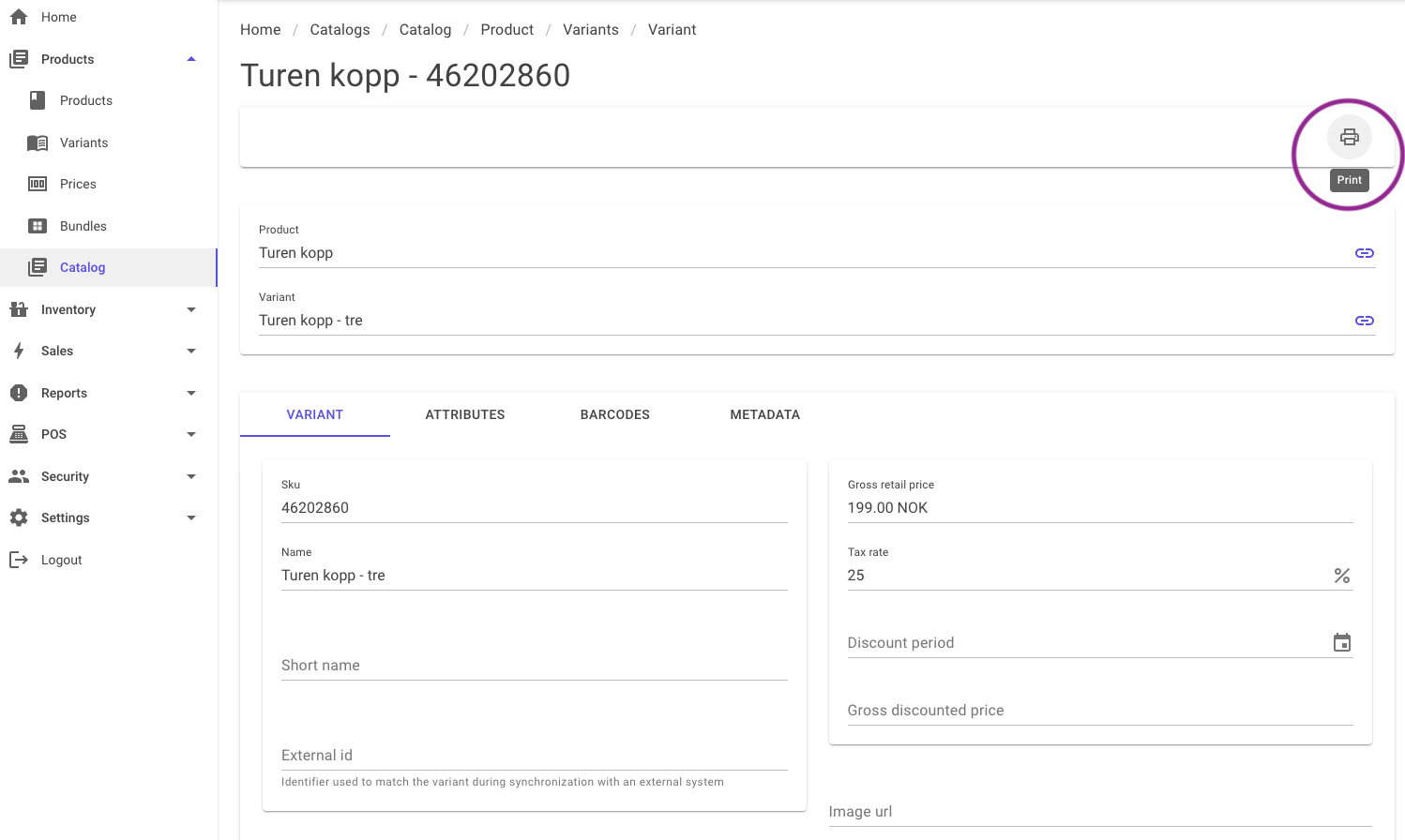This screenshot has width=1405, height=840.
Task: Switch to the Barcodes tab
Action: tap(615, 414)
